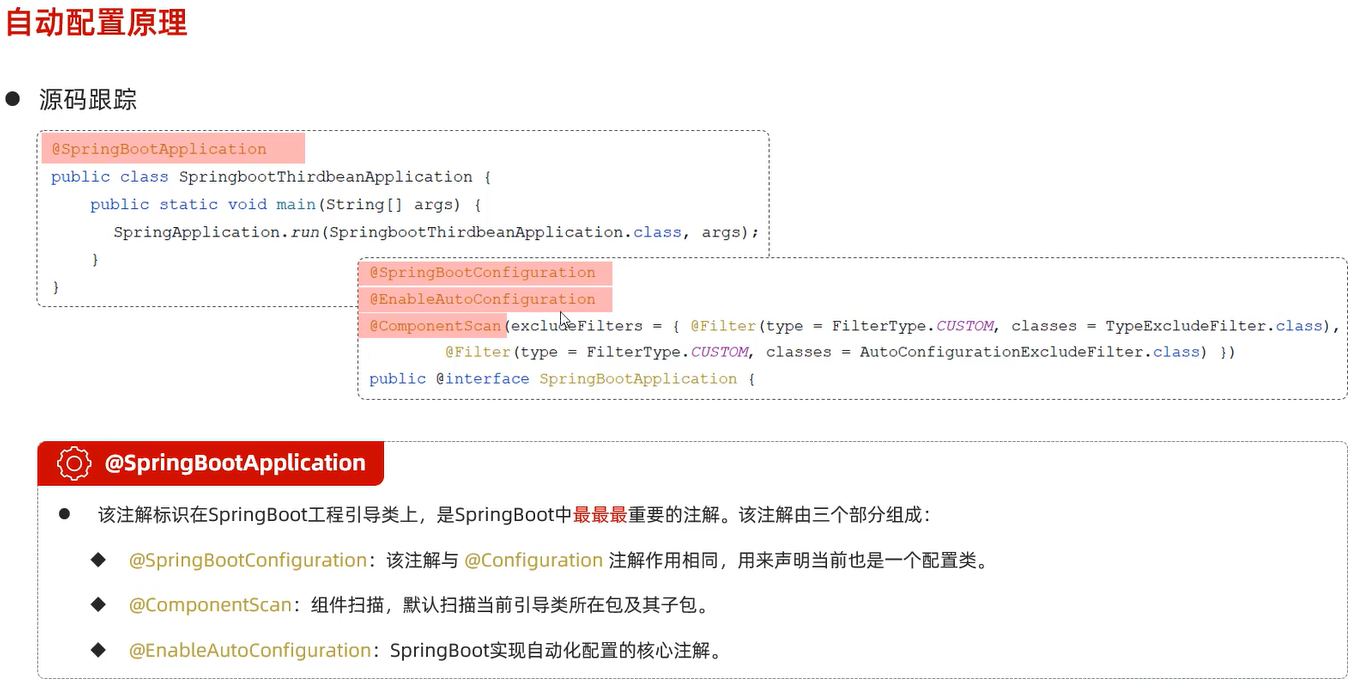Click the 'public static void main' code line

tap(286, 204)
